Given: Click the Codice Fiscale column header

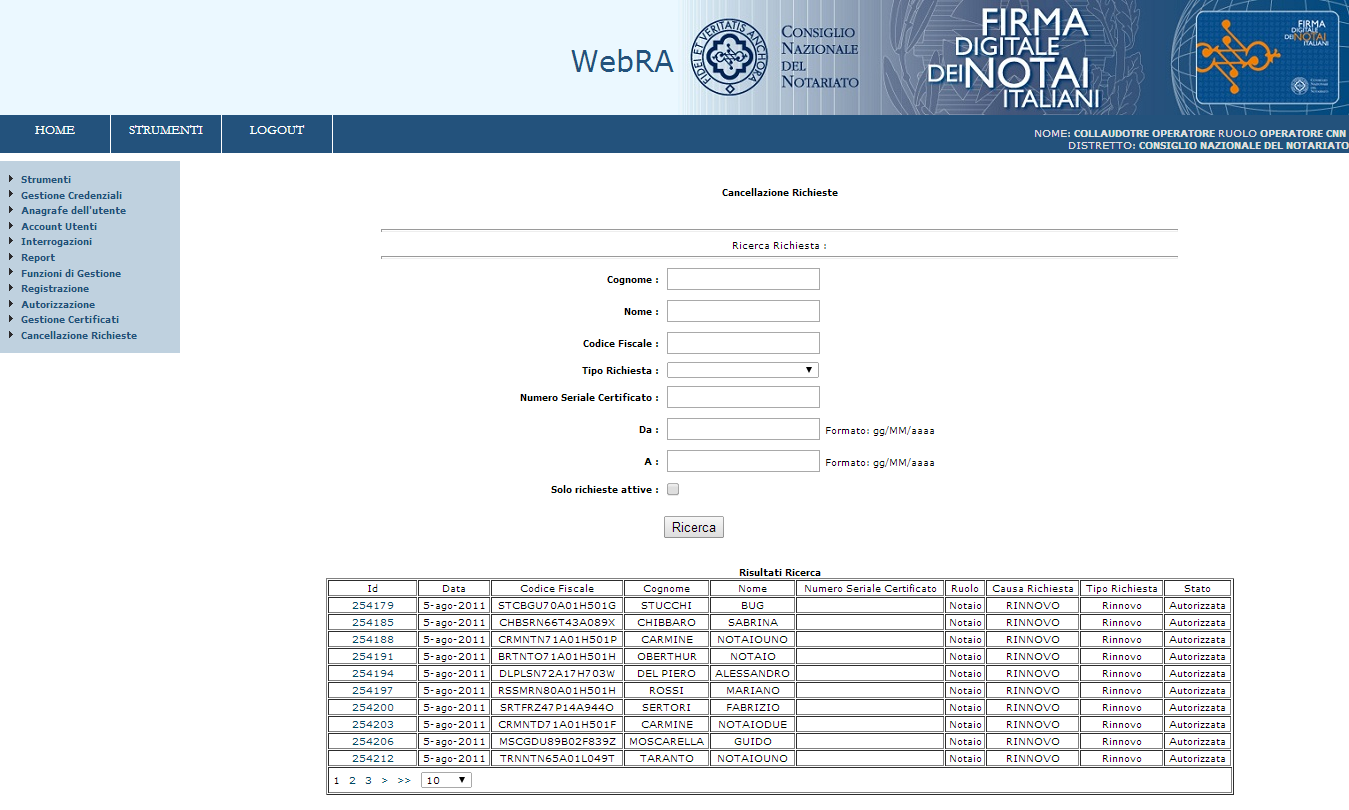Looking at the screenshot, I should click(558, 588).
